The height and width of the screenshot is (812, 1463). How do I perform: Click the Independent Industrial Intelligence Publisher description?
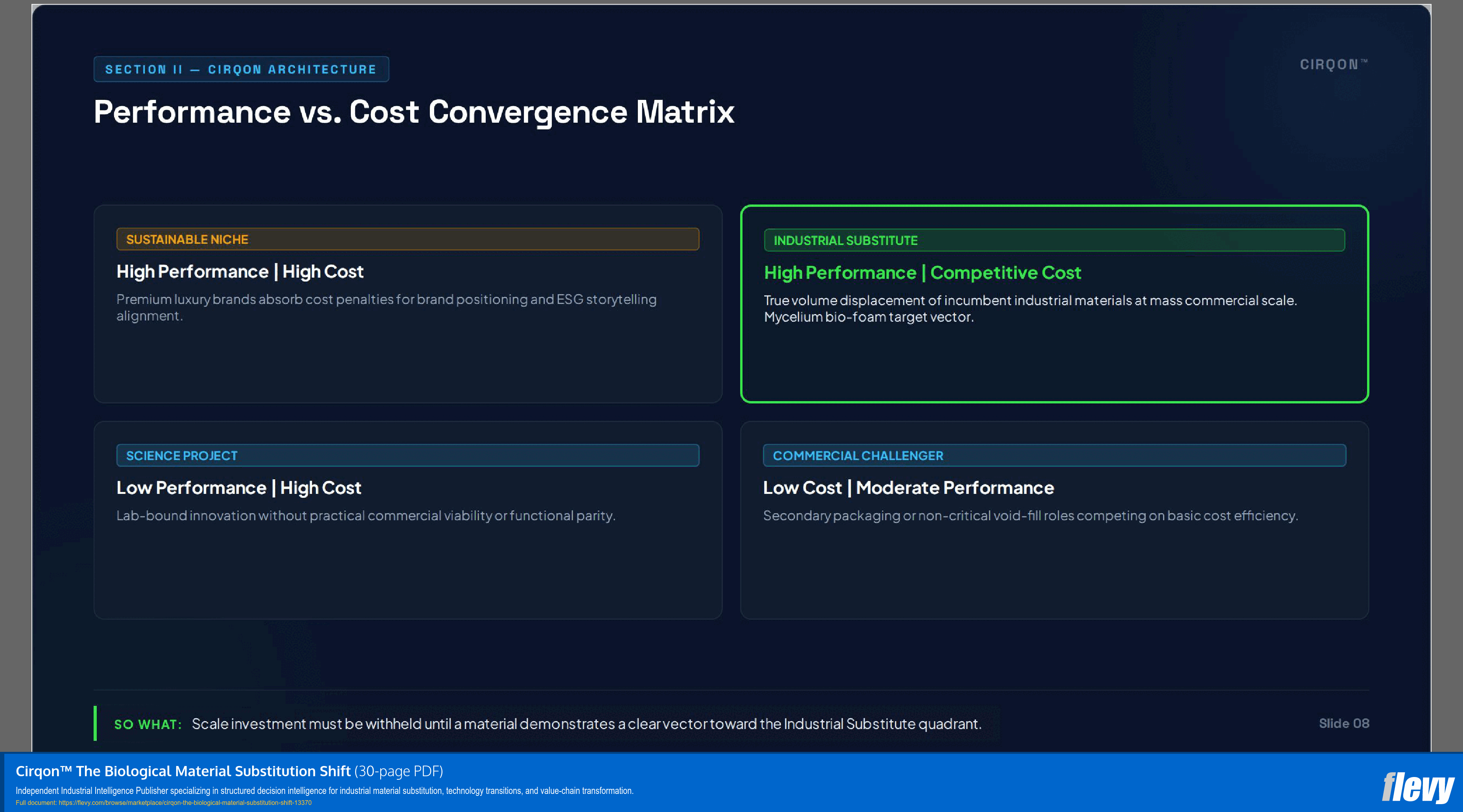click(324, 790)
